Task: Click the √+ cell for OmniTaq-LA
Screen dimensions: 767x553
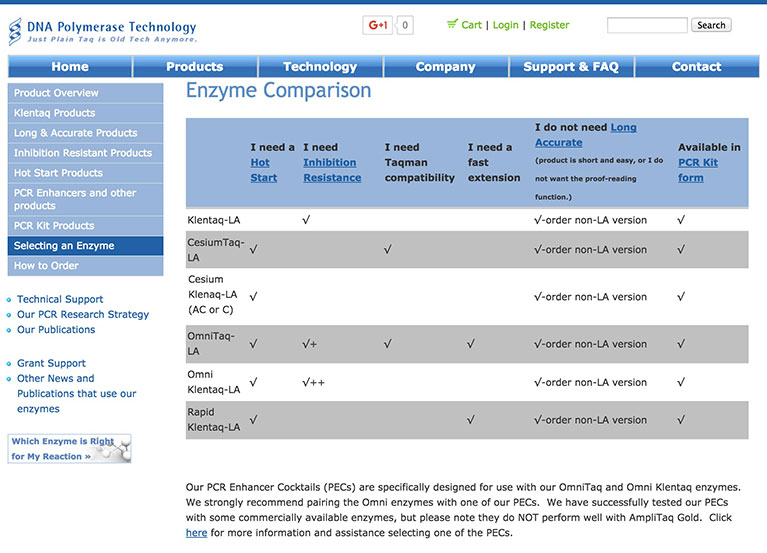Action: coord(310,344)
